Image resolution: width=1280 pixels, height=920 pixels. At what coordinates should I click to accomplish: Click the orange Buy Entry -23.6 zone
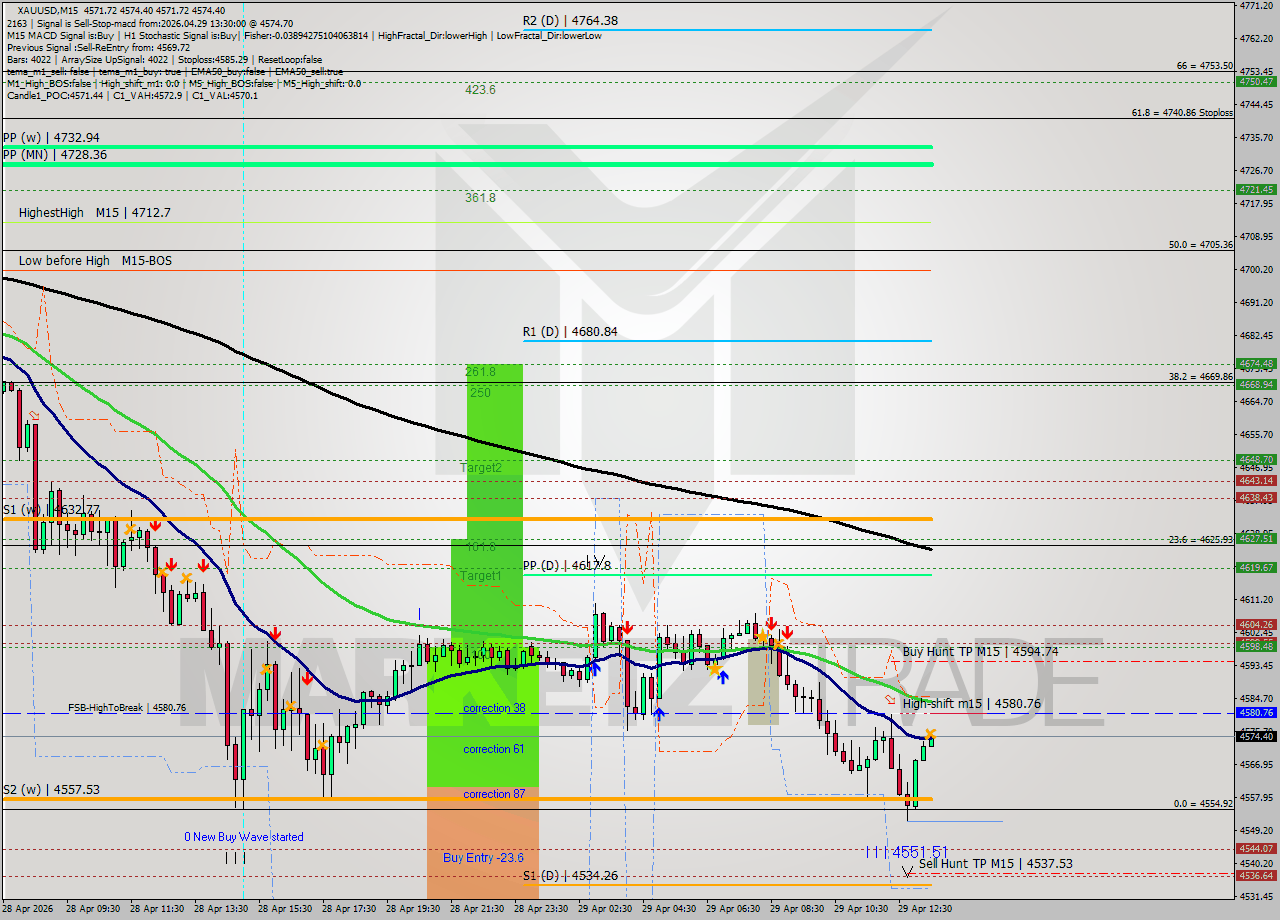[483, 858]
